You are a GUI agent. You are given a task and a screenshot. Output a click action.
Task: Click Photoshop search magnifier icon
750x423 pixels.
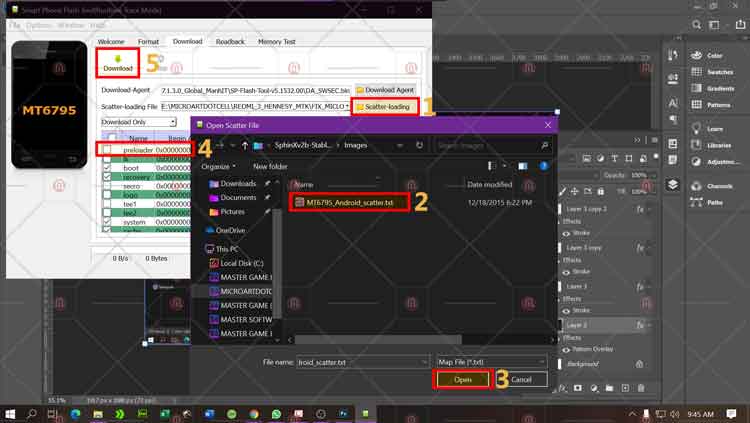696,25
